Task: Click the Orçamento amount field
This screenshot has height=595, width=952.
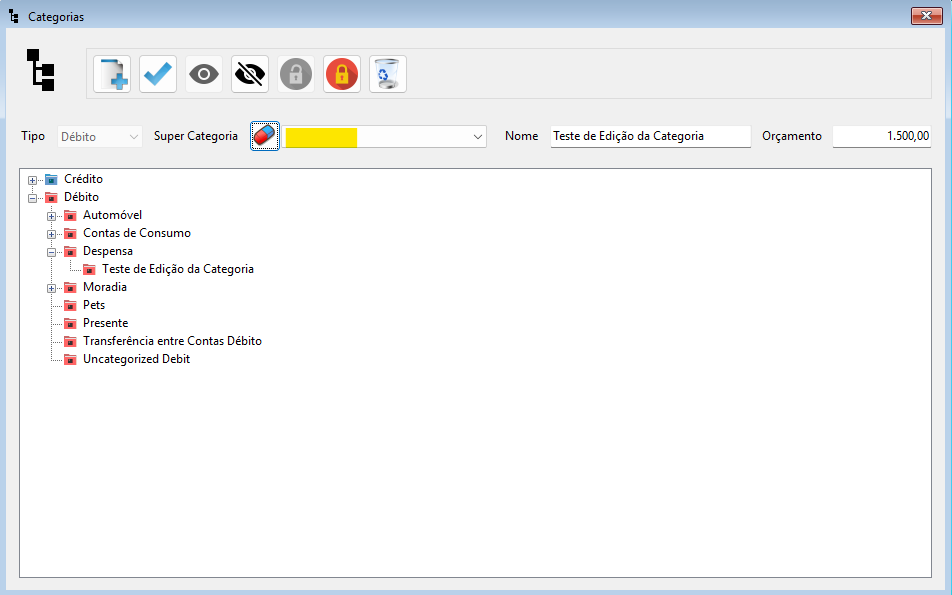Action: tap(882, 136)
